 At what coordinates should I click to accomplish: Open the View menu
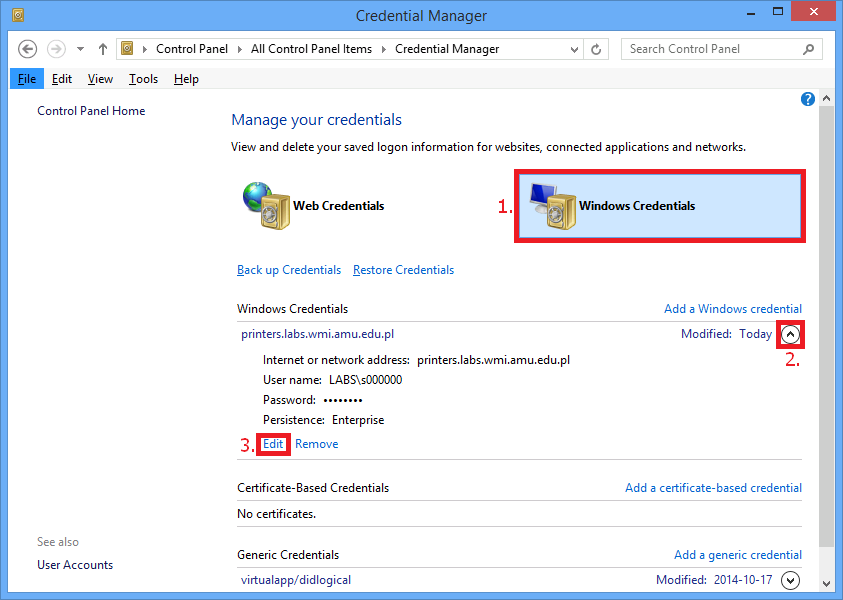(100, 79)
